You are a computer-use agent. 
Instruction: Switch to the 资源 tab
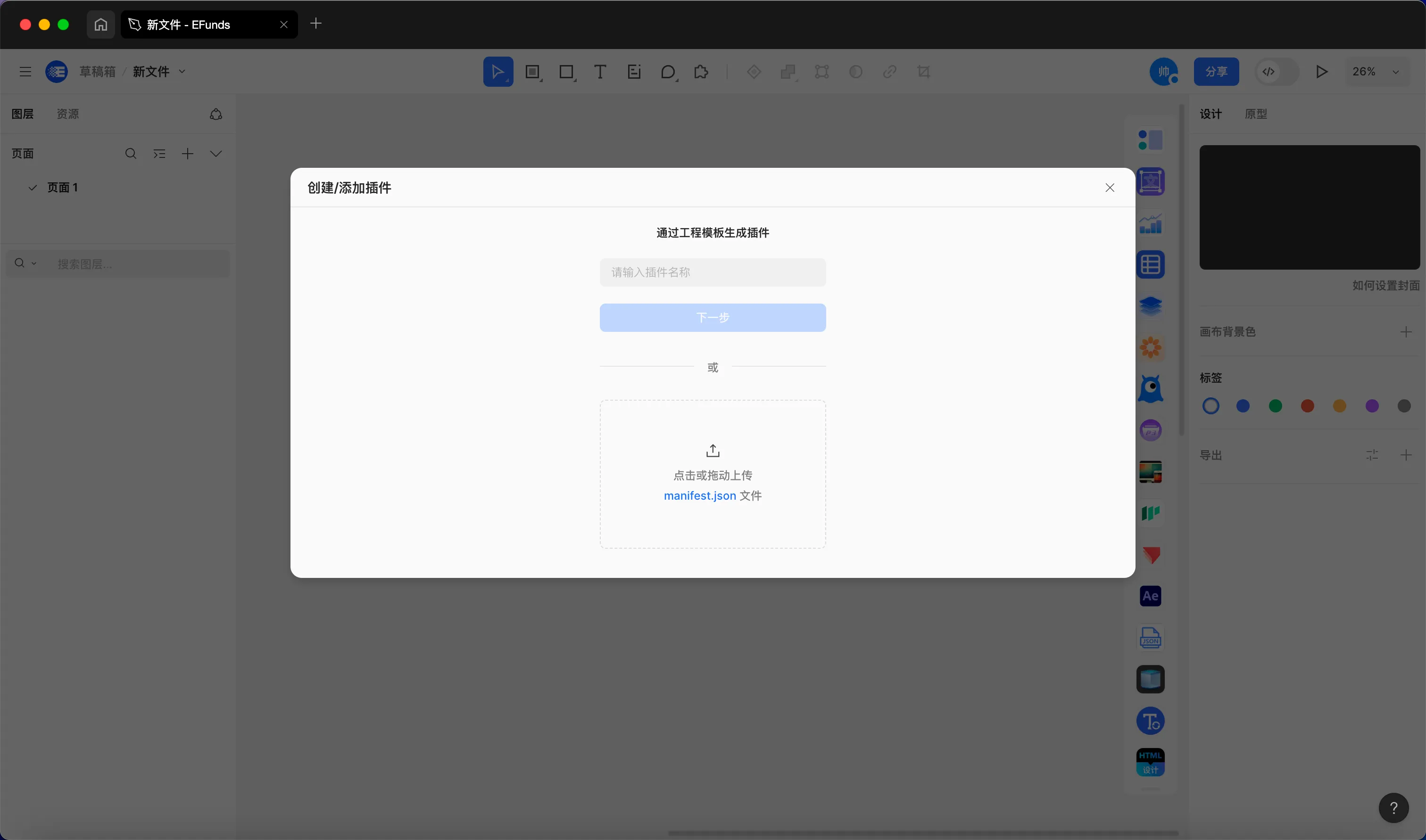(x=68, y=114)
